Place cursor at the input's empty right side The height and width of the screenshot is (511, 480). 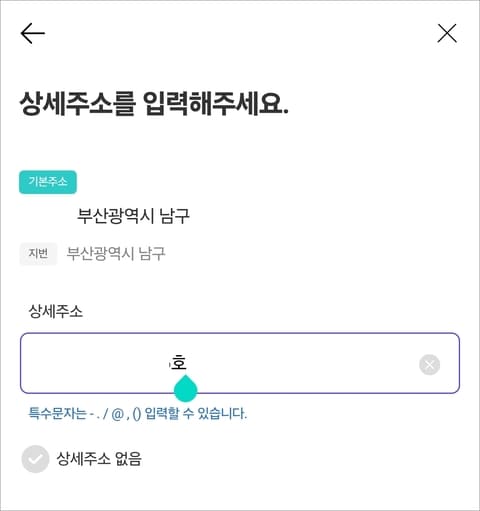300,363
